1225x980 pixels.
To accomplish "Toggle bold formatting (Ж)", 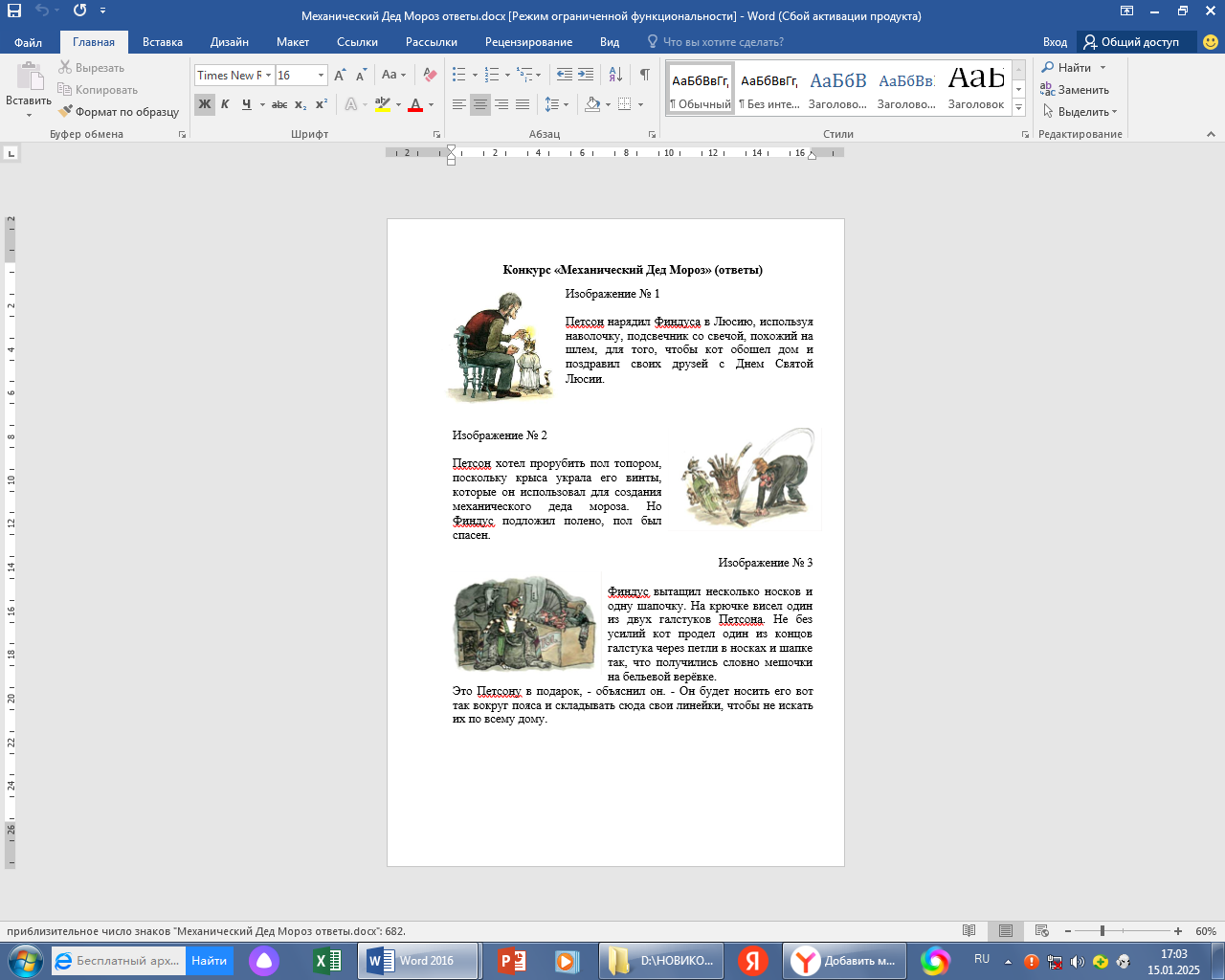I will 205,104.
